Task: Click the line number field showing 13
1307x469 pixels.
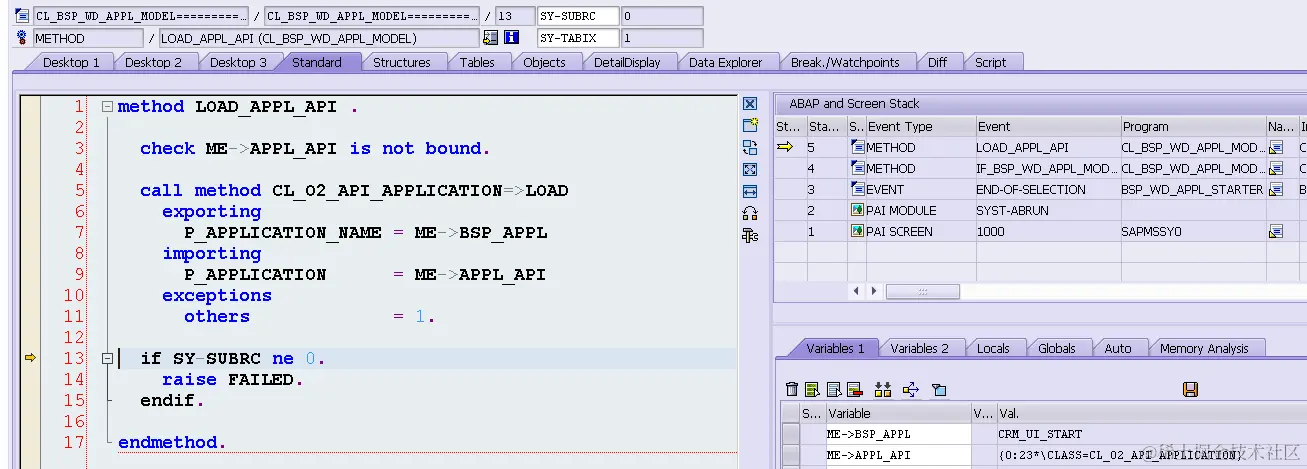Action: tap(515, 16)
